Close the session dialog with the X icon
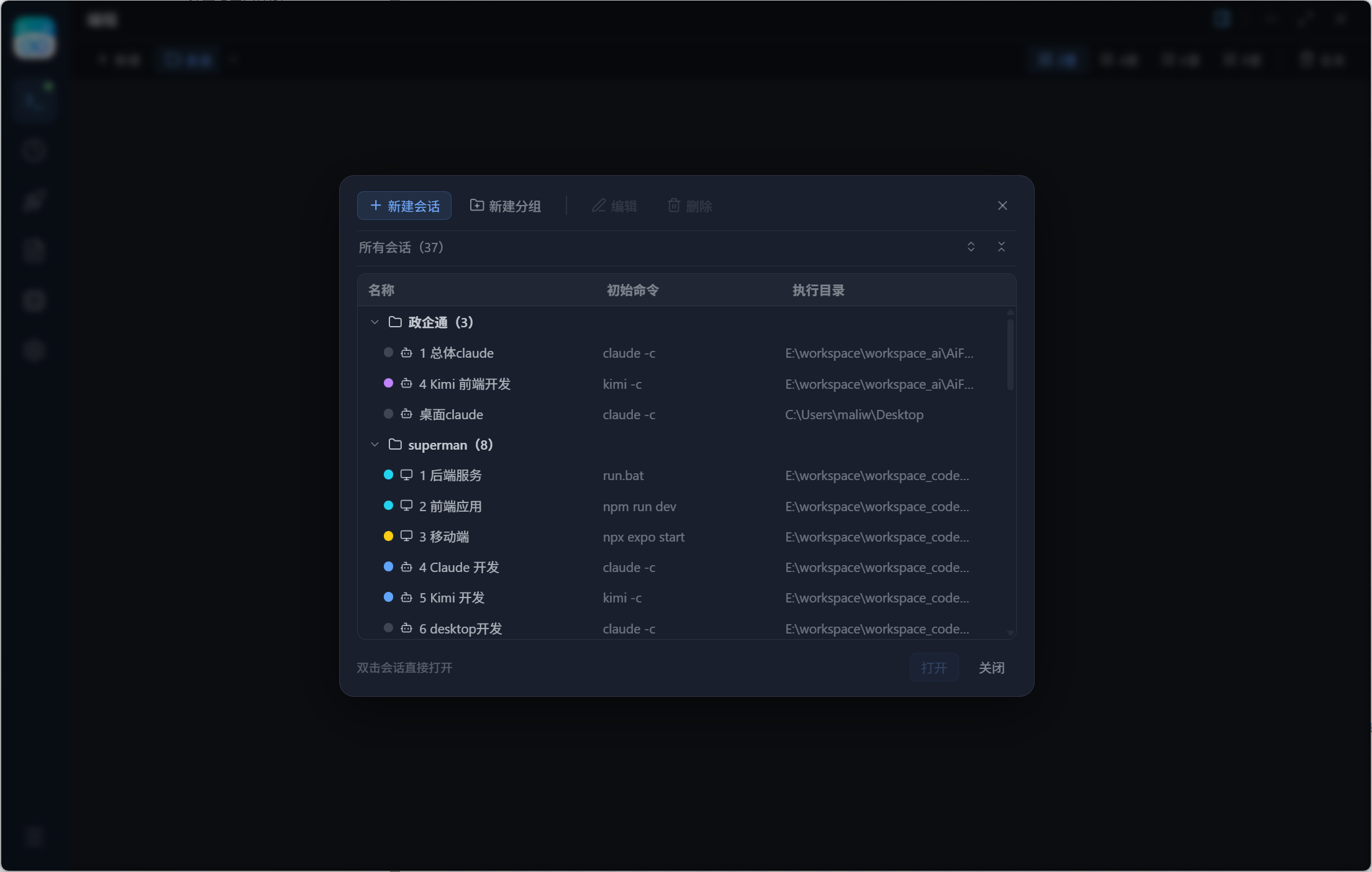 (x=1002, y=206)
